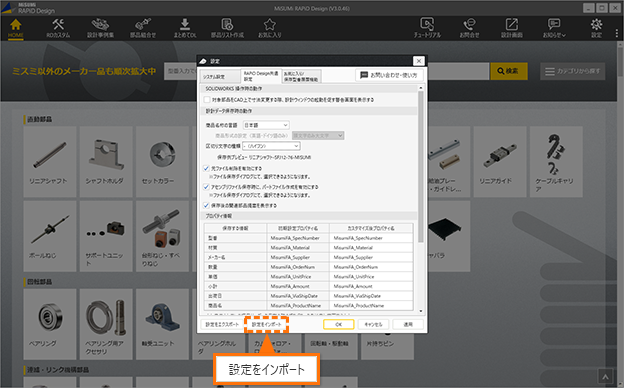Viewport: 624px width, 388px height.
Task: Expand お知らせ notifications dropdown
Action: (x=554, y=28)
